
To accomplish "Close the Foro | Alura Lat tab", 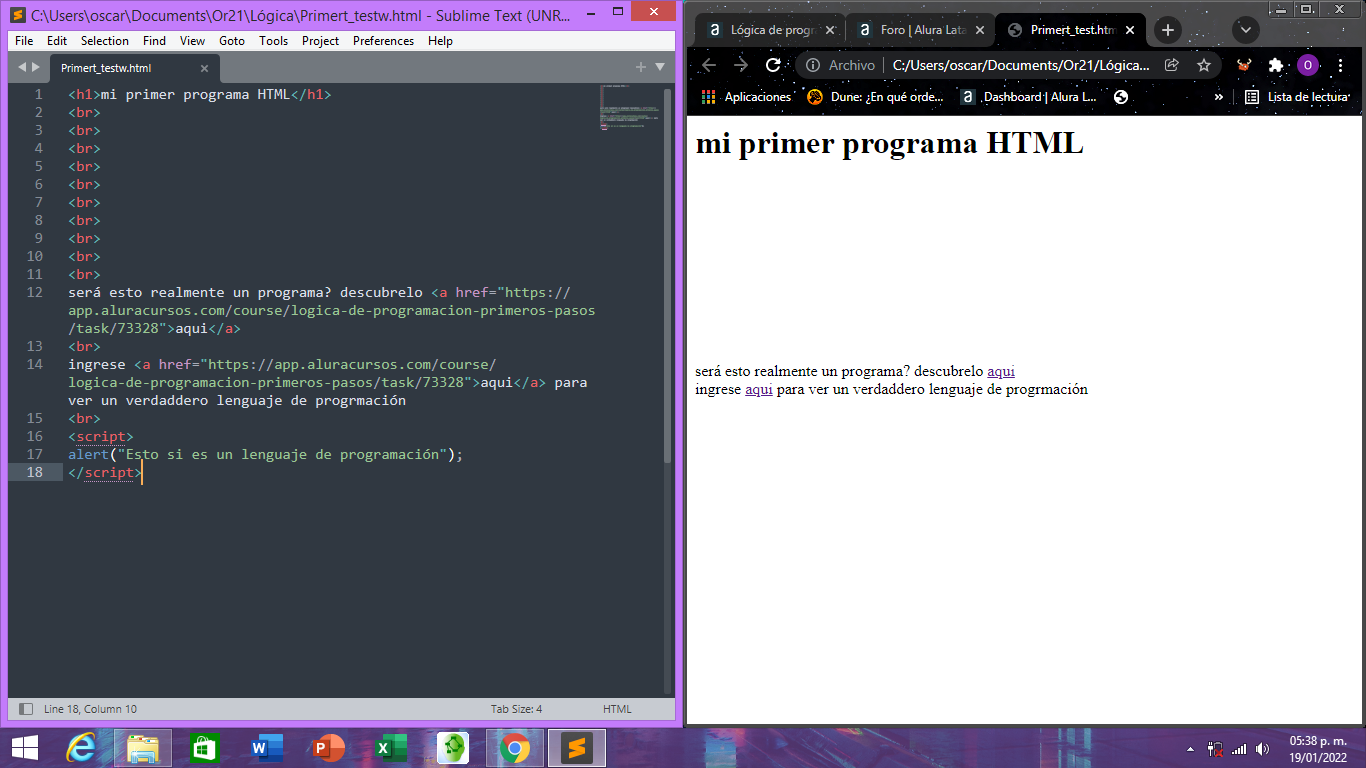I will (980, 30).
